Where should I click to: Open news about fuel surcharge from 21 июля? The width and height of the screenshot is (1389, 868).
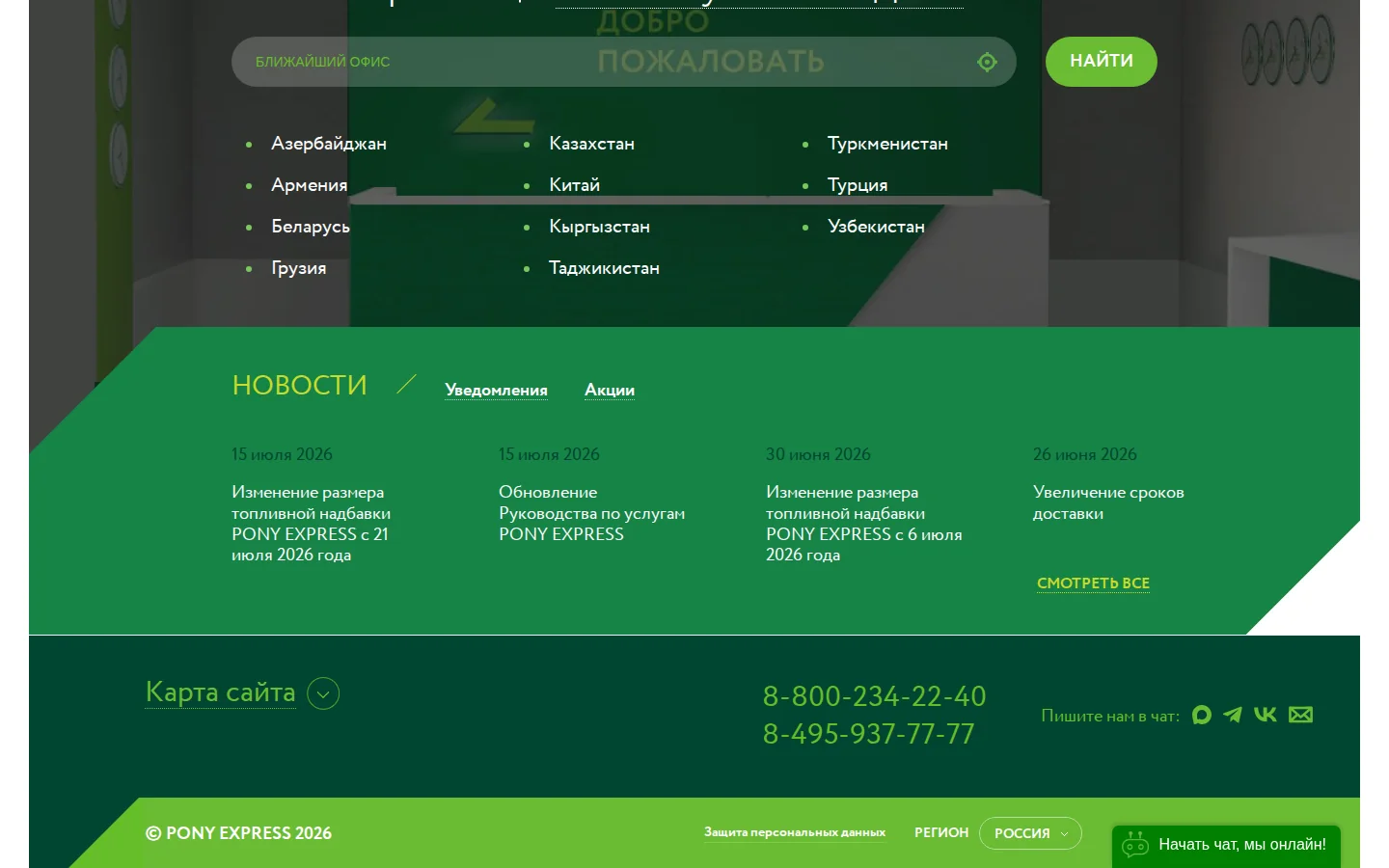click(x=312, y=524)
